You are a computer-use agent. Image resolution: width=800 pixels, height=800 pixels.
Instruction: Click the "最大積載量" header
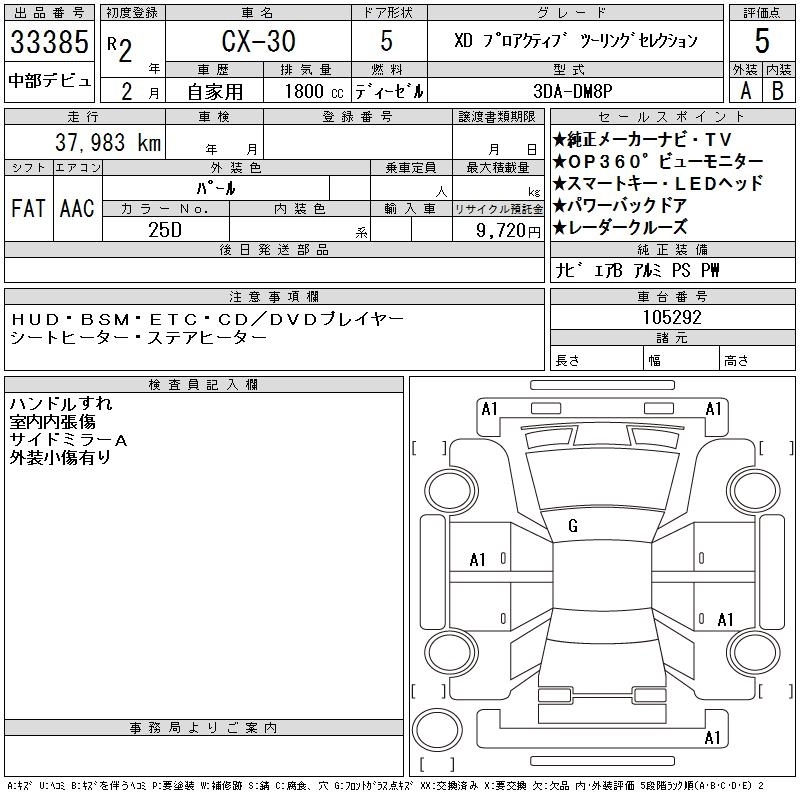coord(498,167)
